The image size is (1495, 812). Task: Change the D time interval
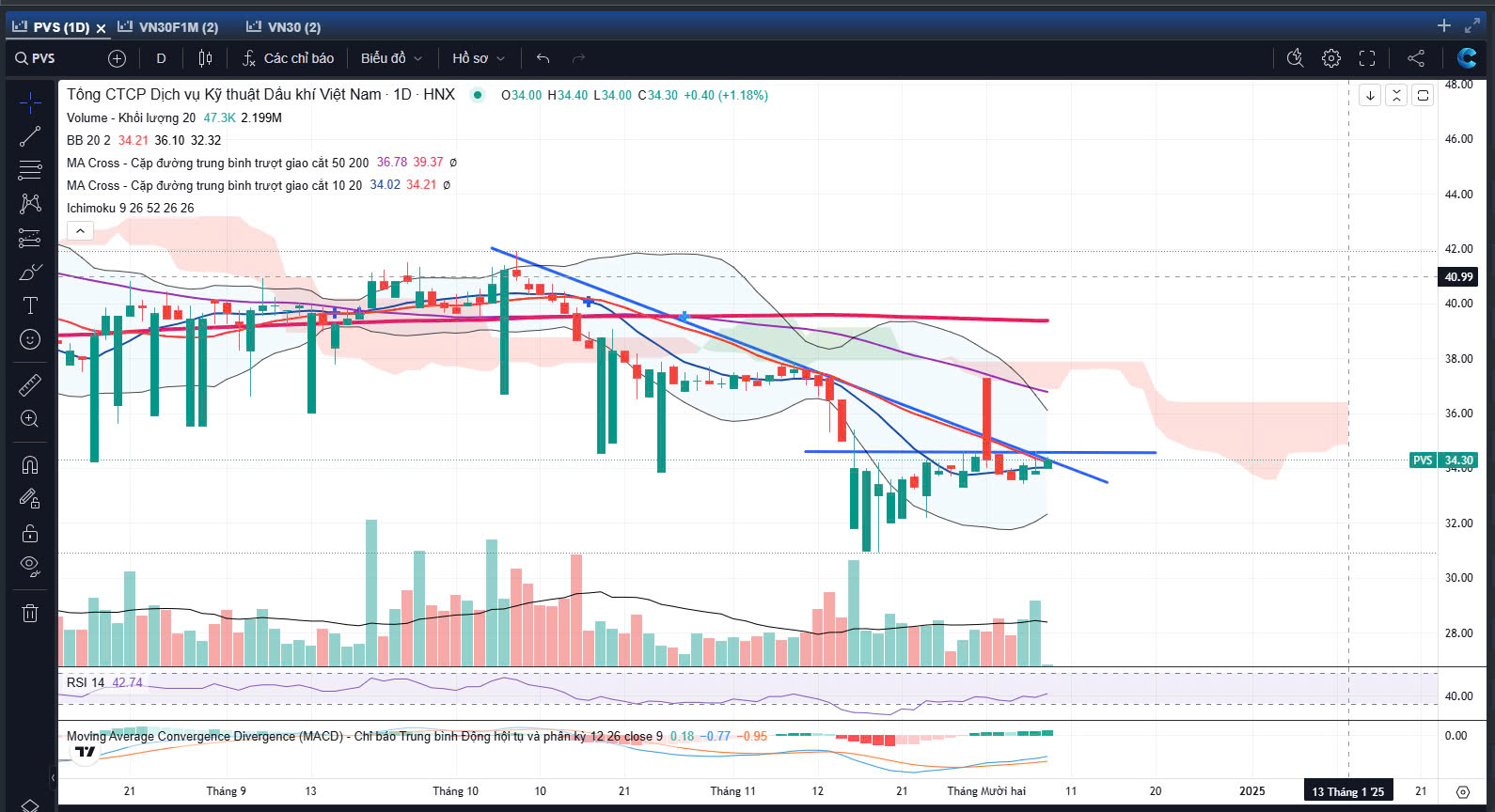[x=161, y=58]
